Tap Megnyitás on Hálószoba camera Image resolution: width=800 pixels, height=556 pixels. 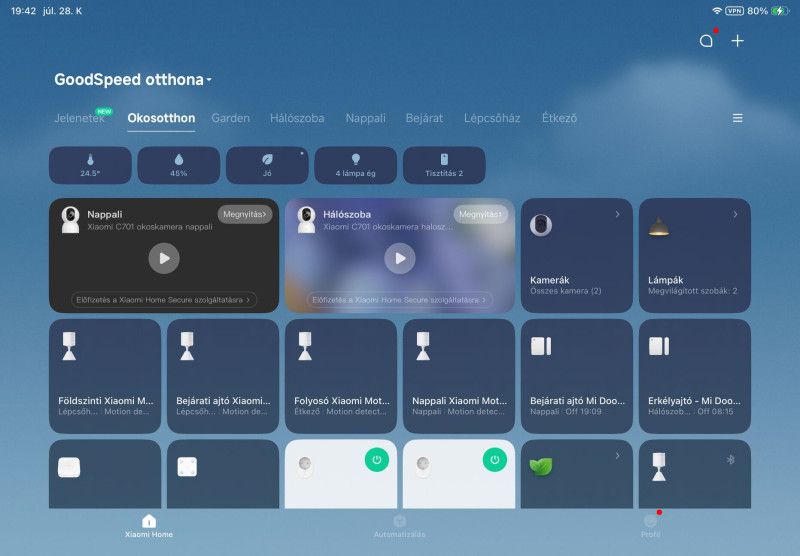tap(481, 214)
